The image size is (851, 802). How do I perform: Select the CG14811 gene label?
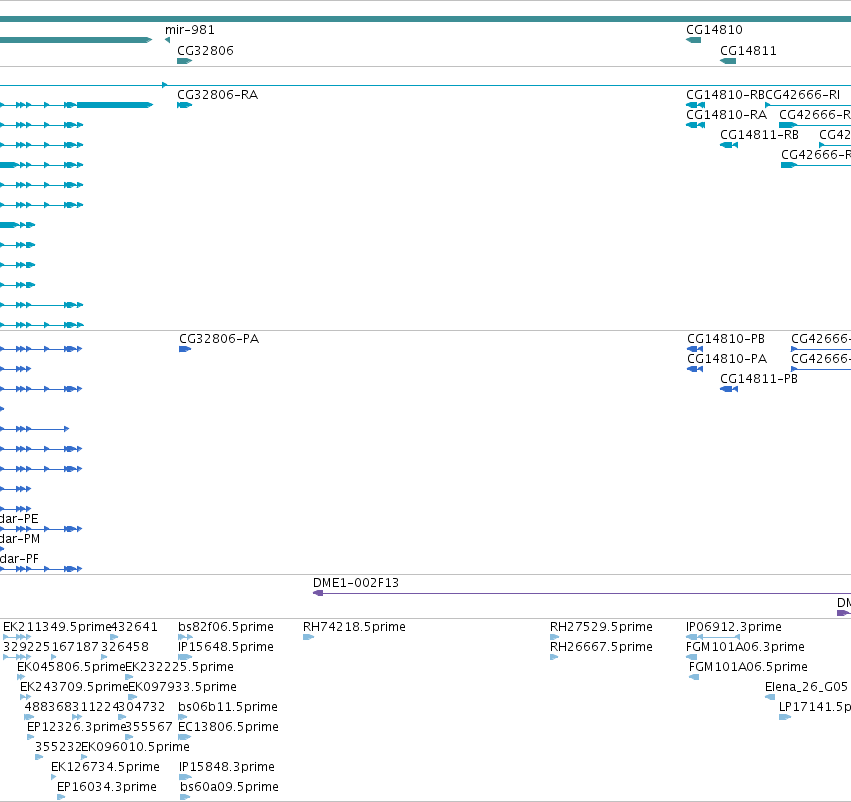748,51
